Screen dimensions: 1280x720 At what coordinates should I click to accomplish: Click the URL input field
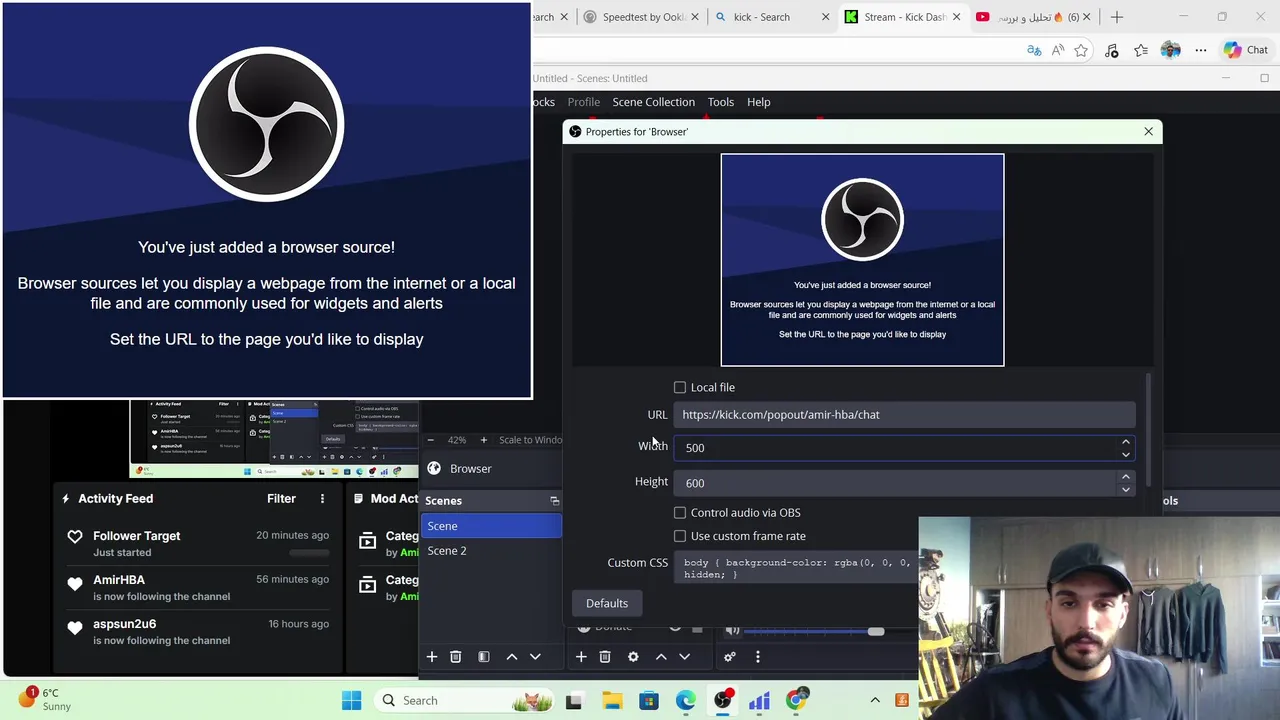[x=905, y=415]
